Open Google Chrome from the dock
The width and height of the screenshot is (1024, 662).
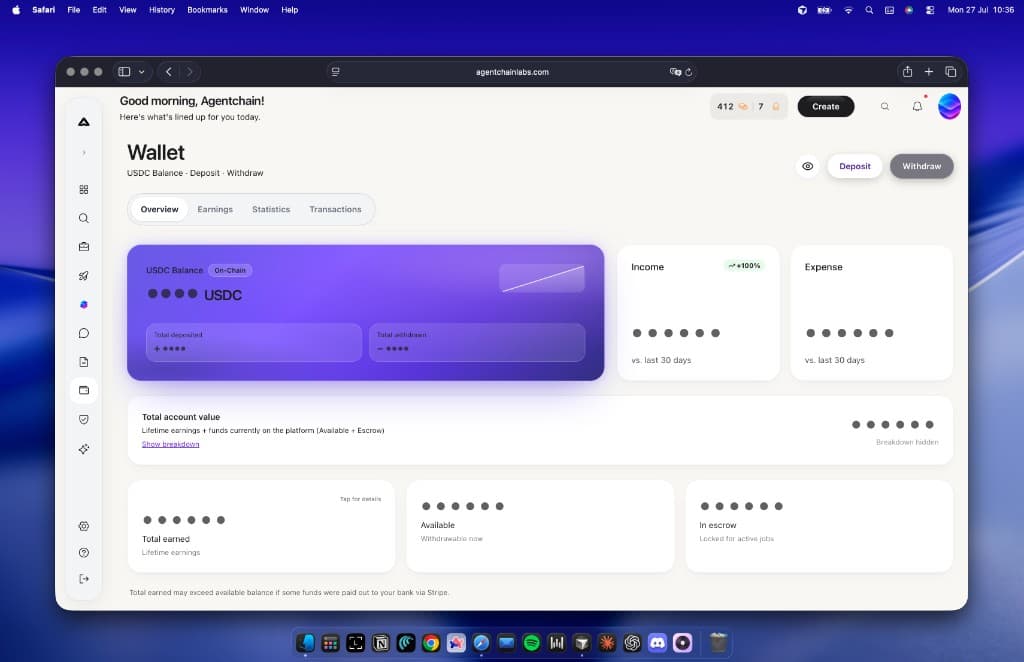tap(431, 643)
